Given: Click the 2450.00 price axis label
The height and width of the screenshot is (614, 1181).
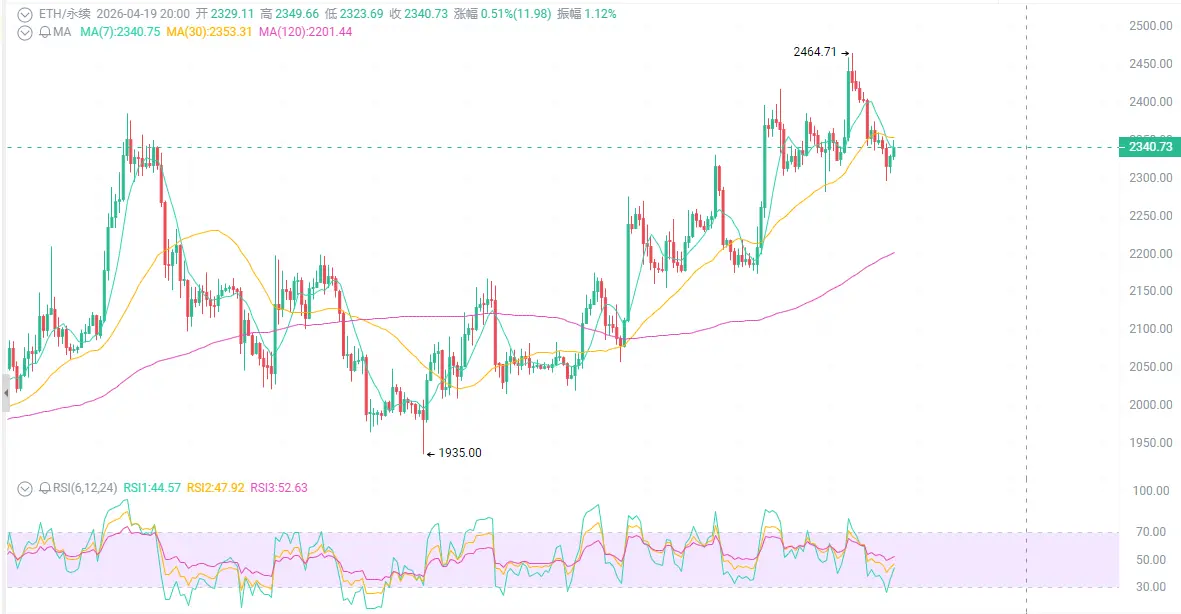Looking at the screenshot, I should [x=1151, y=64].
